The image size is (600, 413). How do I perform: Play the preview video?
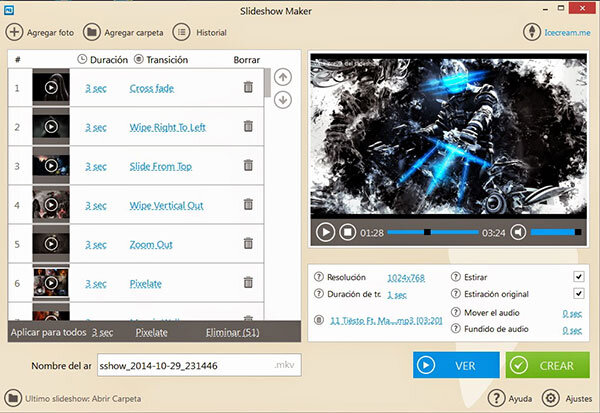click(x=326, y=232)
